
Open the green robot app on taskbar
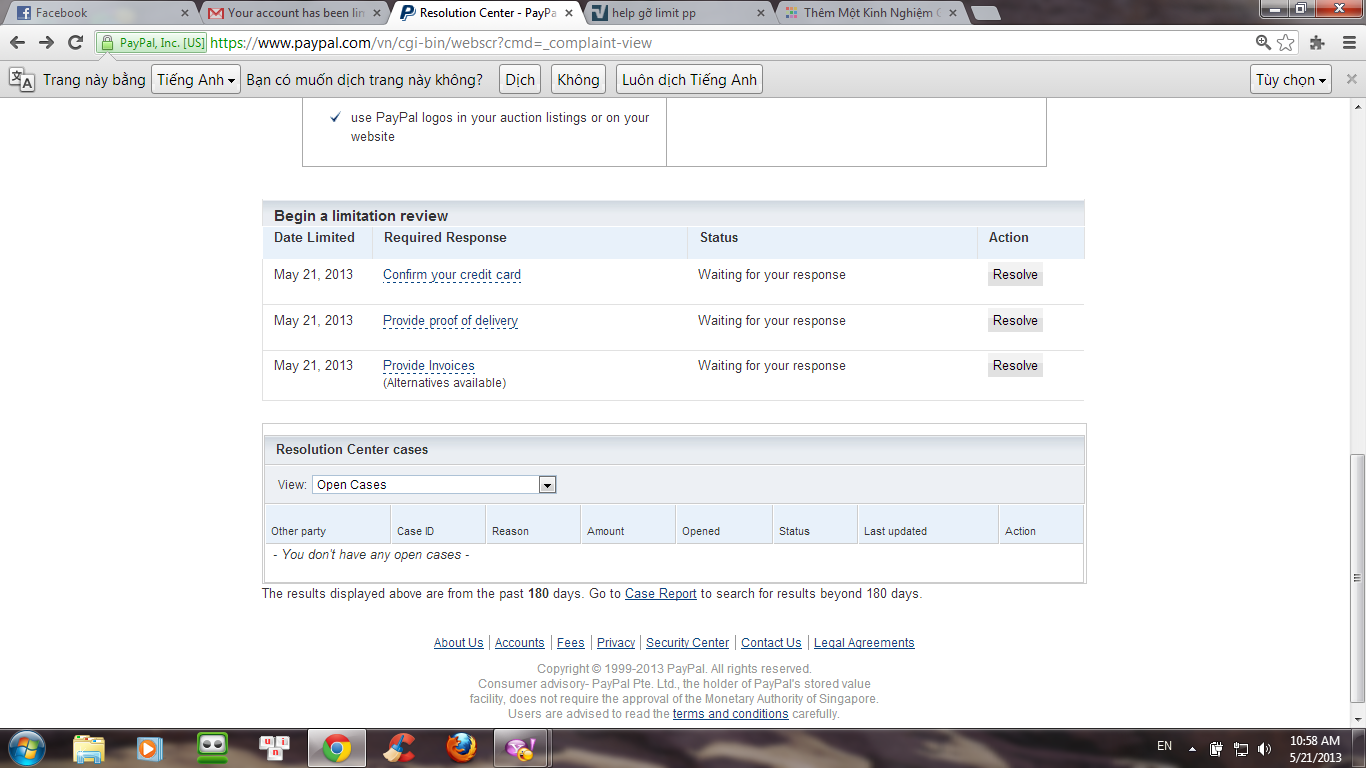click(212, 747)
